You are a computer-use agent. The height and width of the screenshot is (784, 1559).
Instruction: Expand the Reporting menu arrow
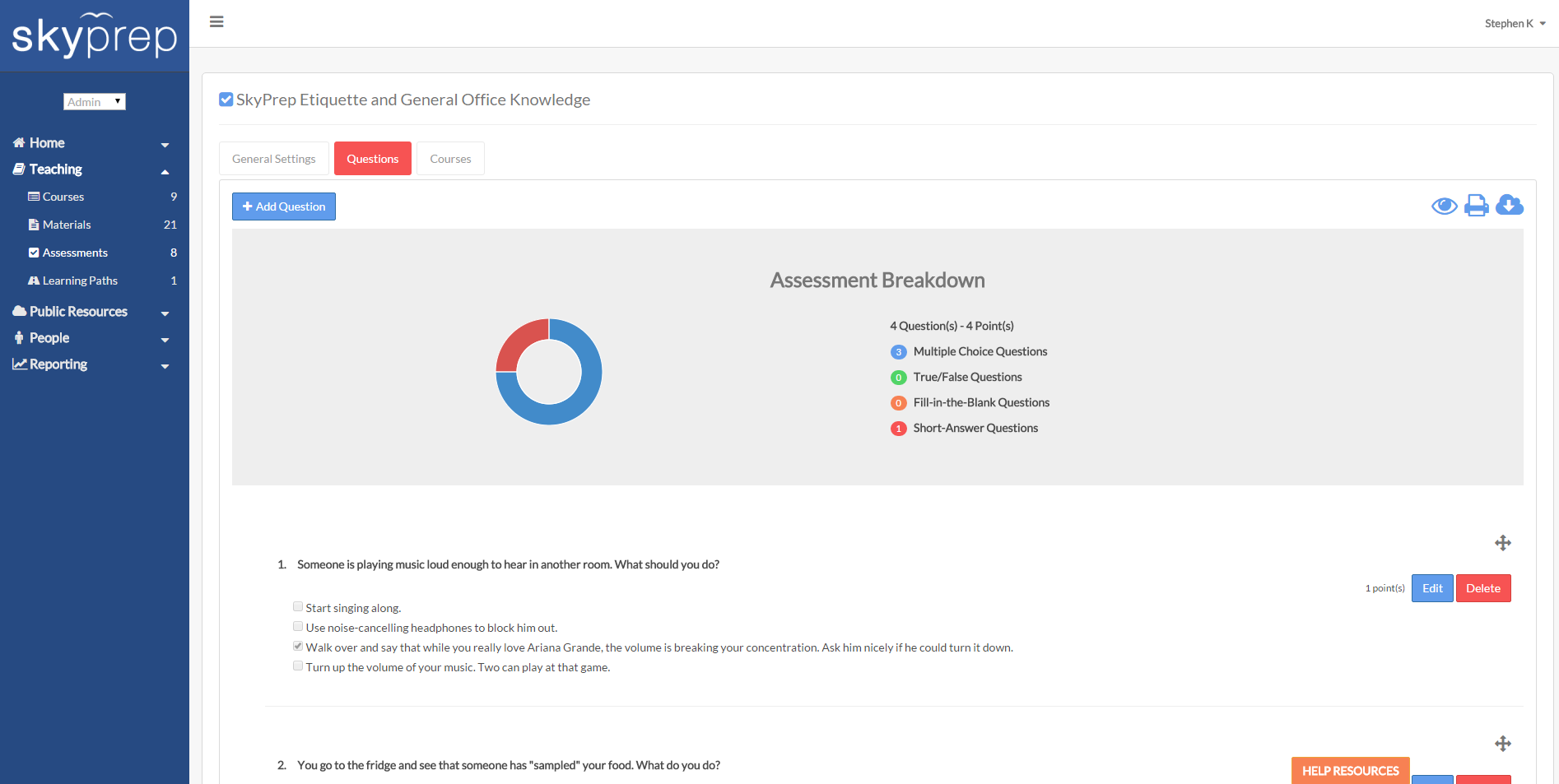coord(165,366)
